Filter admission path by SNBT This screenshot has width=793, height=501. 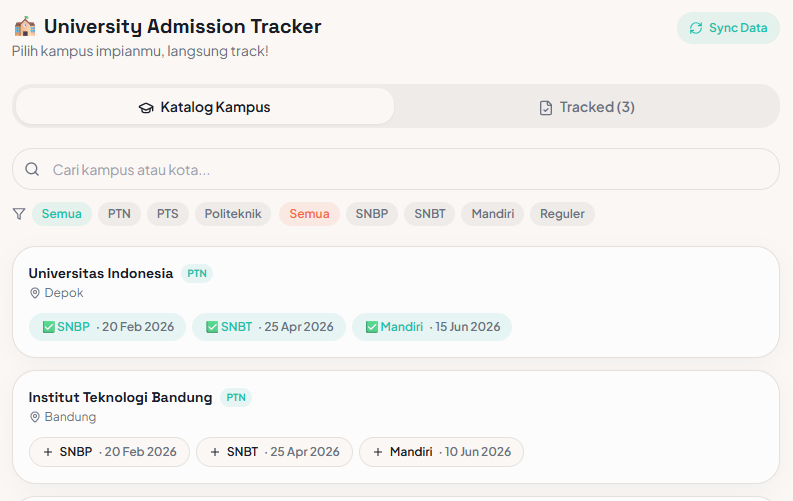tap(430, 214)
